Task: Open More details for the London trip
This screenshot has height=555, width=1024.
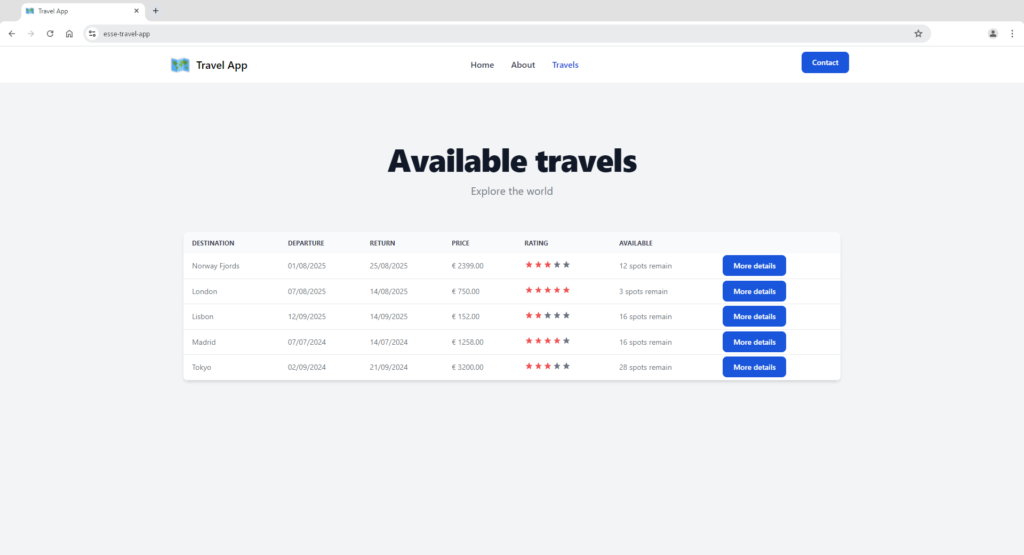Action: point(754,291)
